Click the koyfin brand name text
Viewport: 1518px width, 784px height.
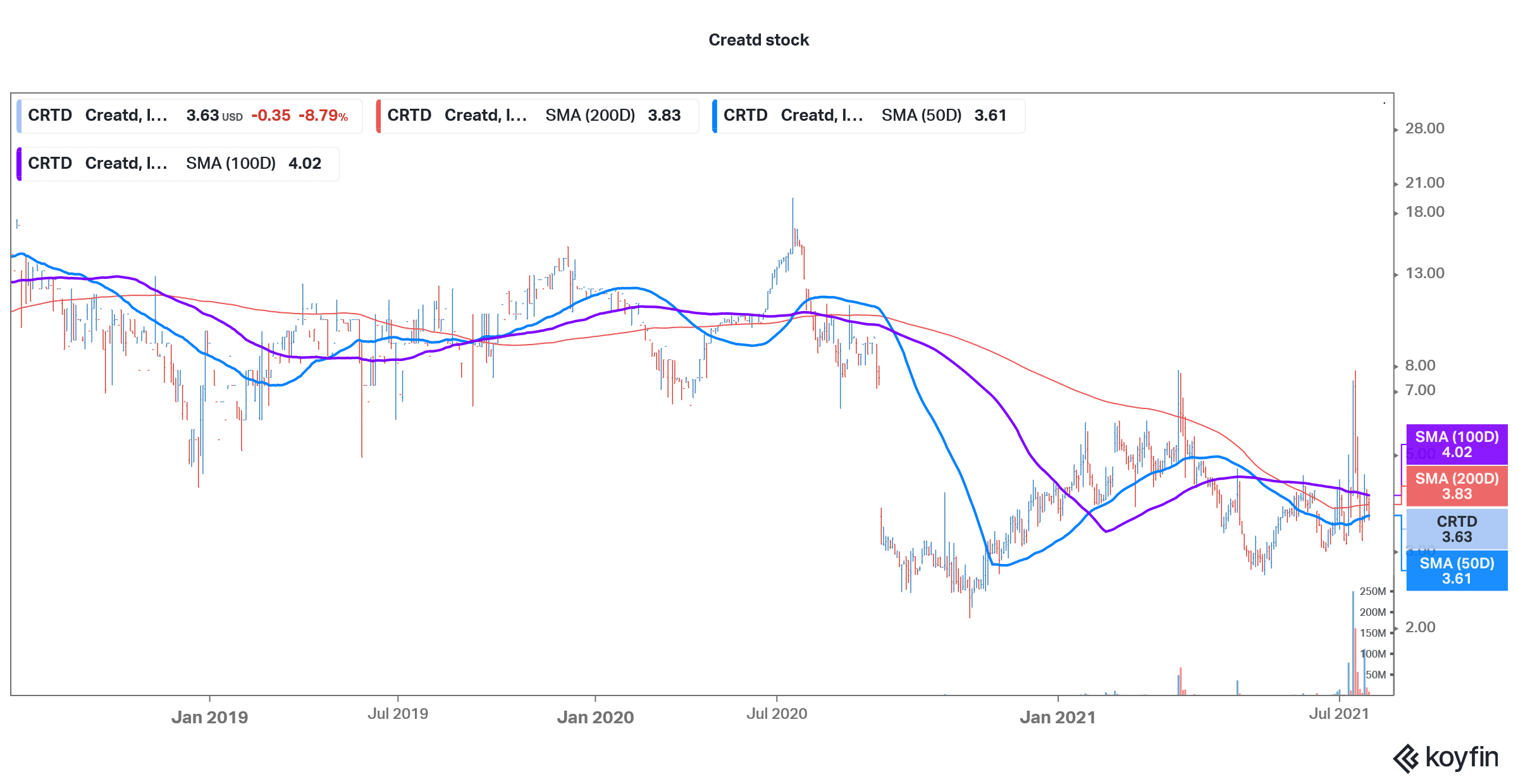pos(1462,757)
